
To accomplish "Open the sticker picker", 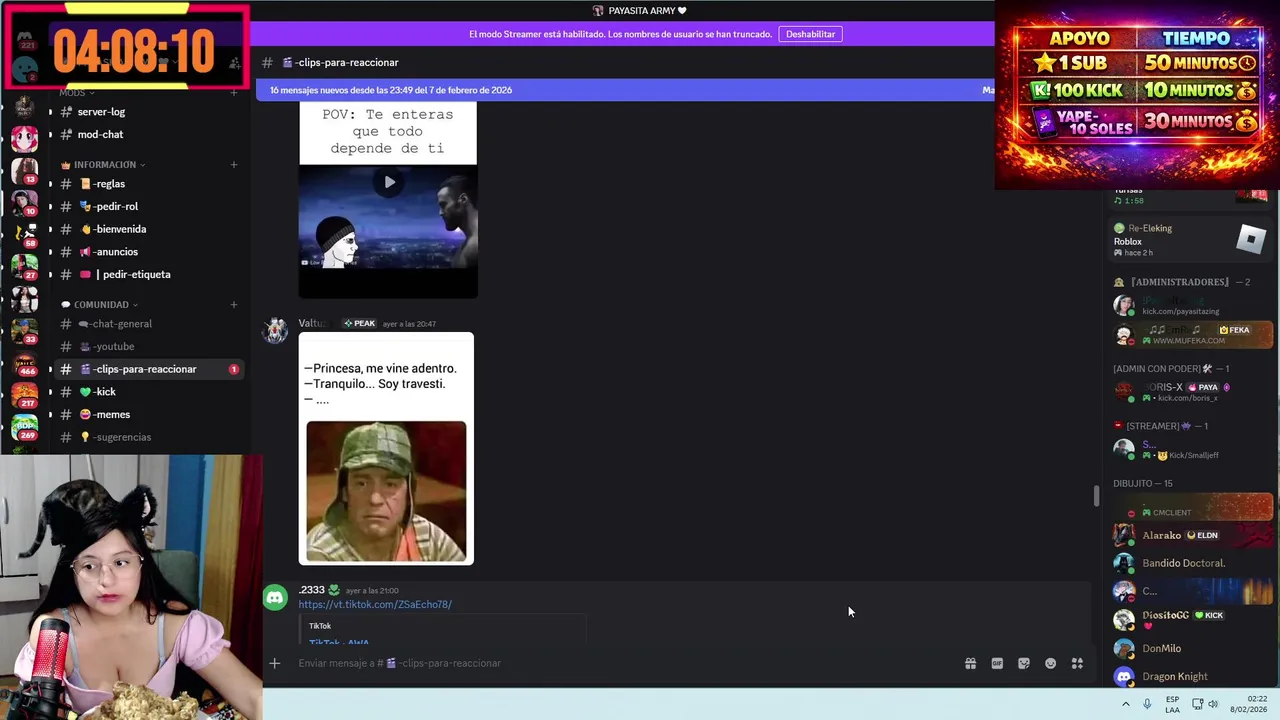I will click(x=1024, y=663).
